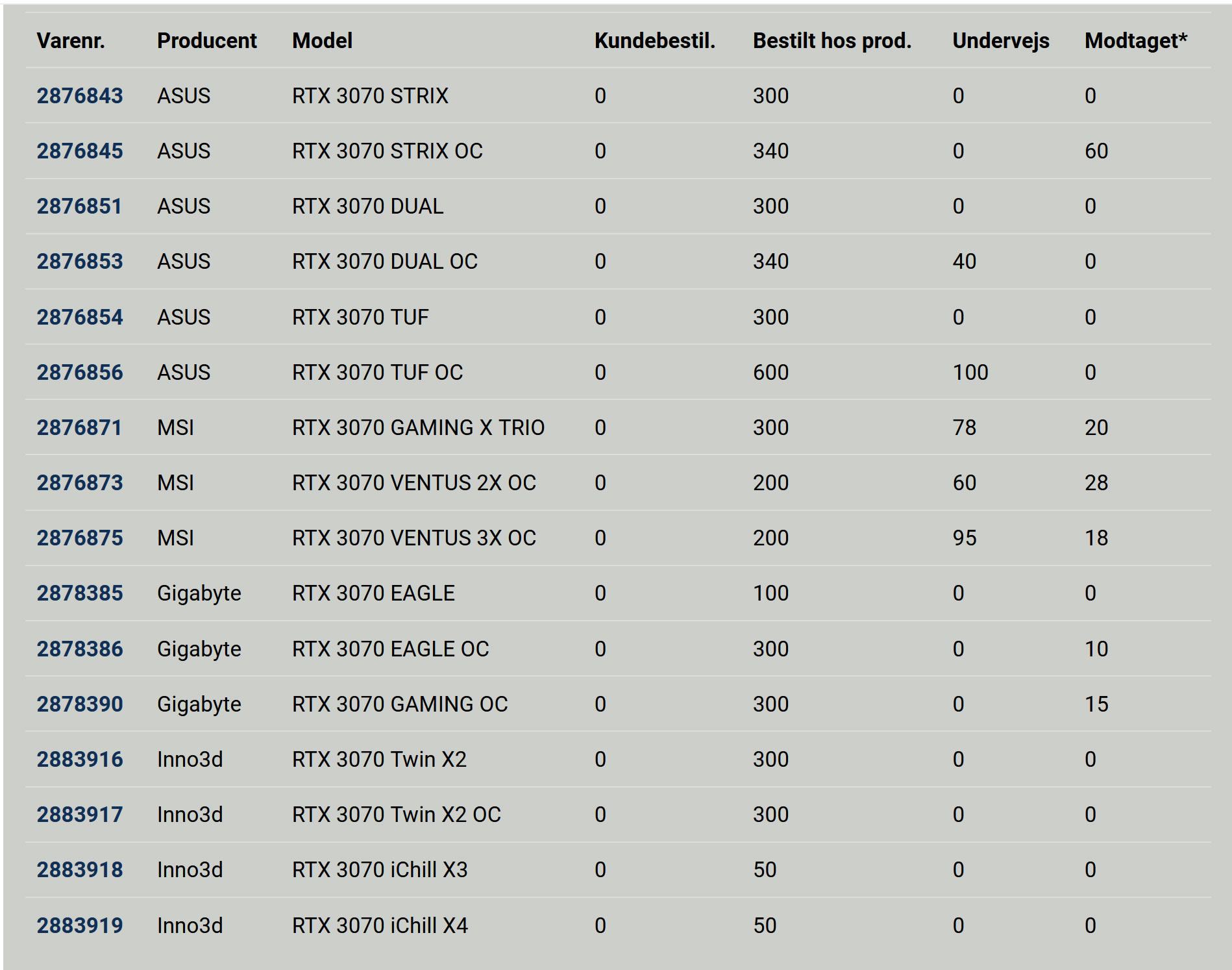
Task: Select item number 2883919
Action: (x=79, y=926)
